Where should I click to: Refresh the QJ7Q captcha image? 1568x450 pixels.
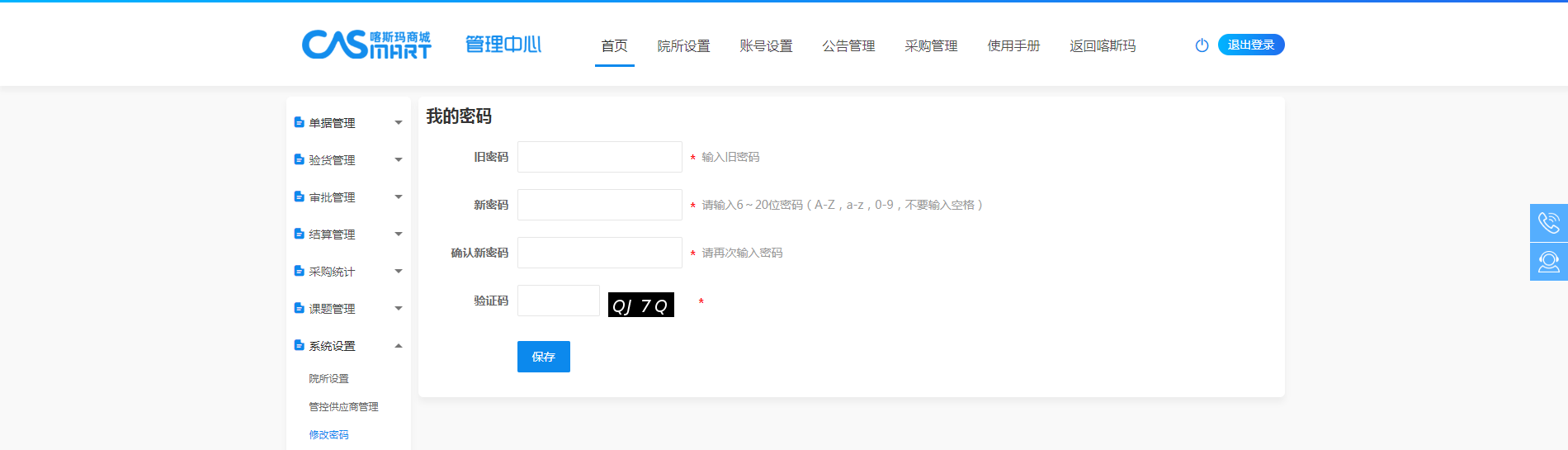[x=640, y=305]
